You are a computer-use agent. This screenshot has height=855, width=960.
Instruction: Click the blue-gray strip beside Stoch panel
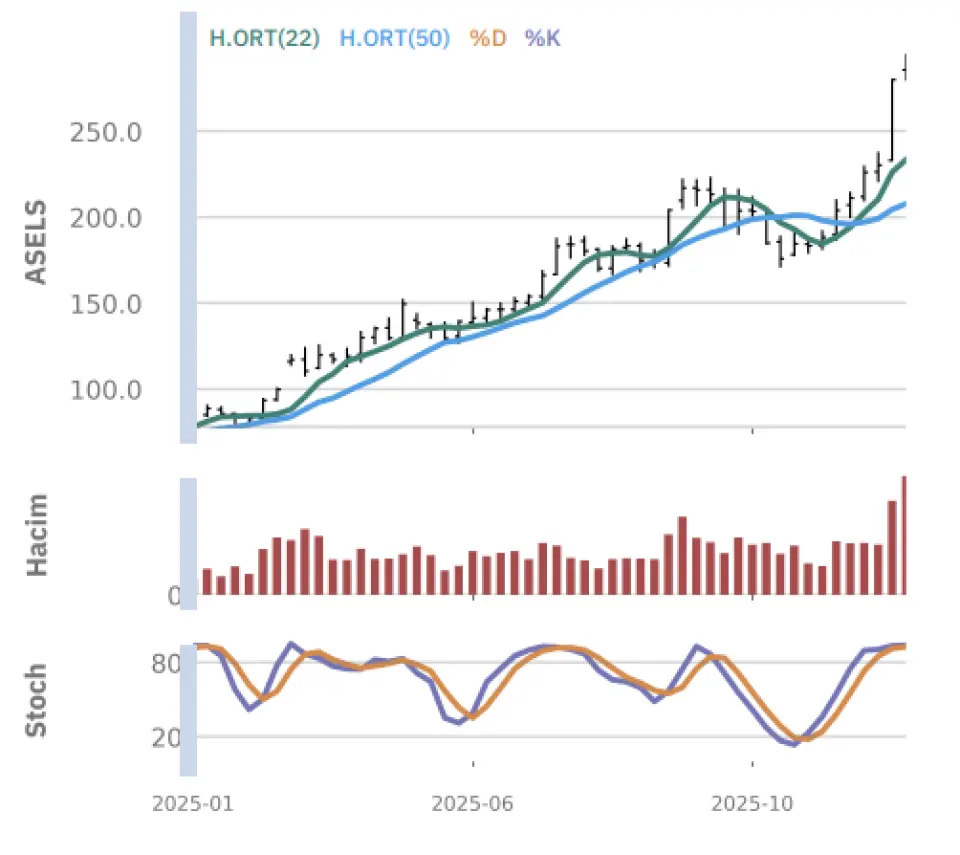(188, 710)
